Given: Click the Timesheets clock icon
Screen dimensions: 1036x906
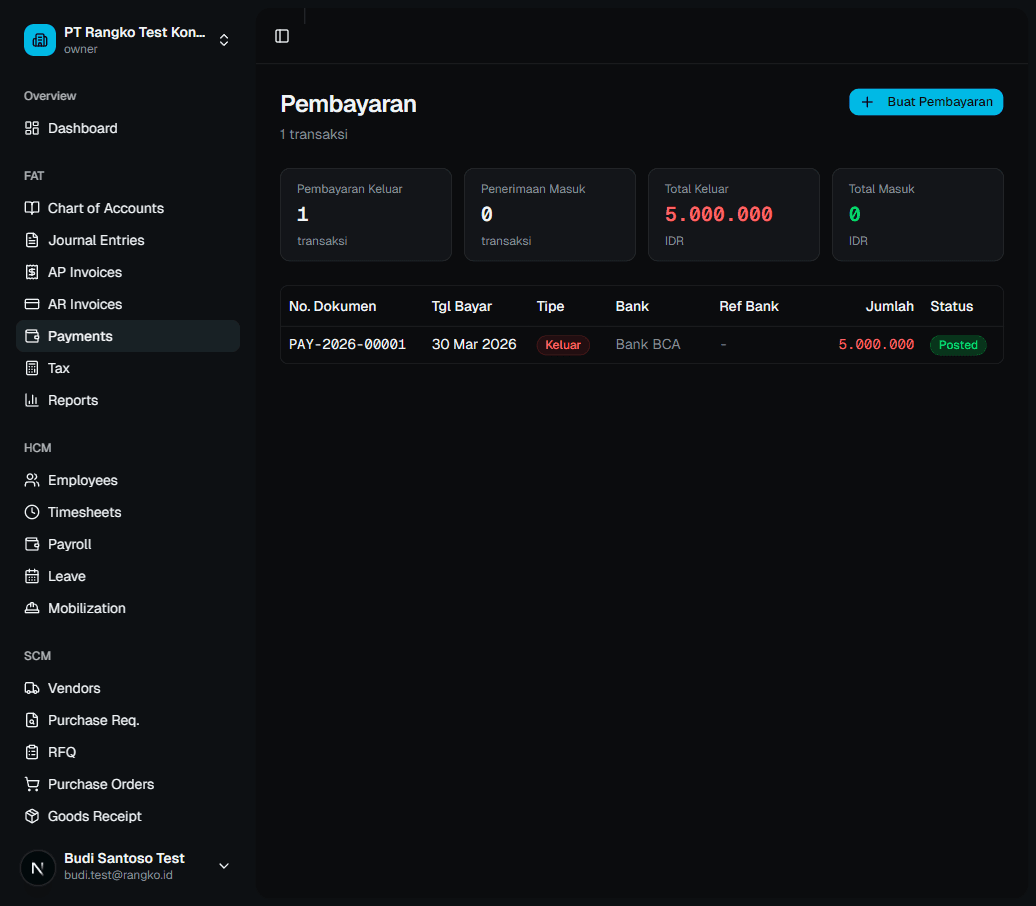Looking at the screenshot, I should coord(32,512).
